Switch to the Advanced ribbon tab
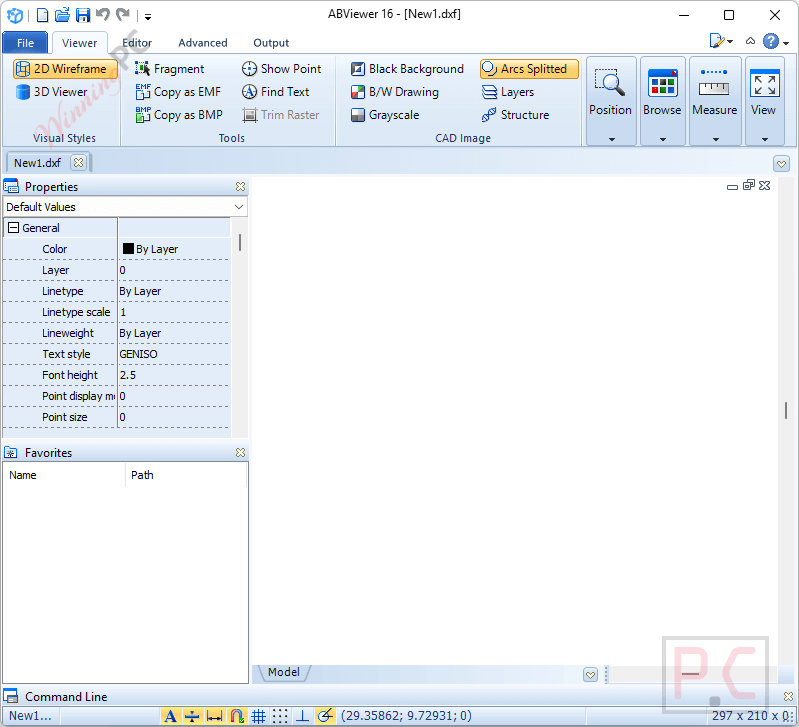The image size is (799, 727). click(203, 43)
